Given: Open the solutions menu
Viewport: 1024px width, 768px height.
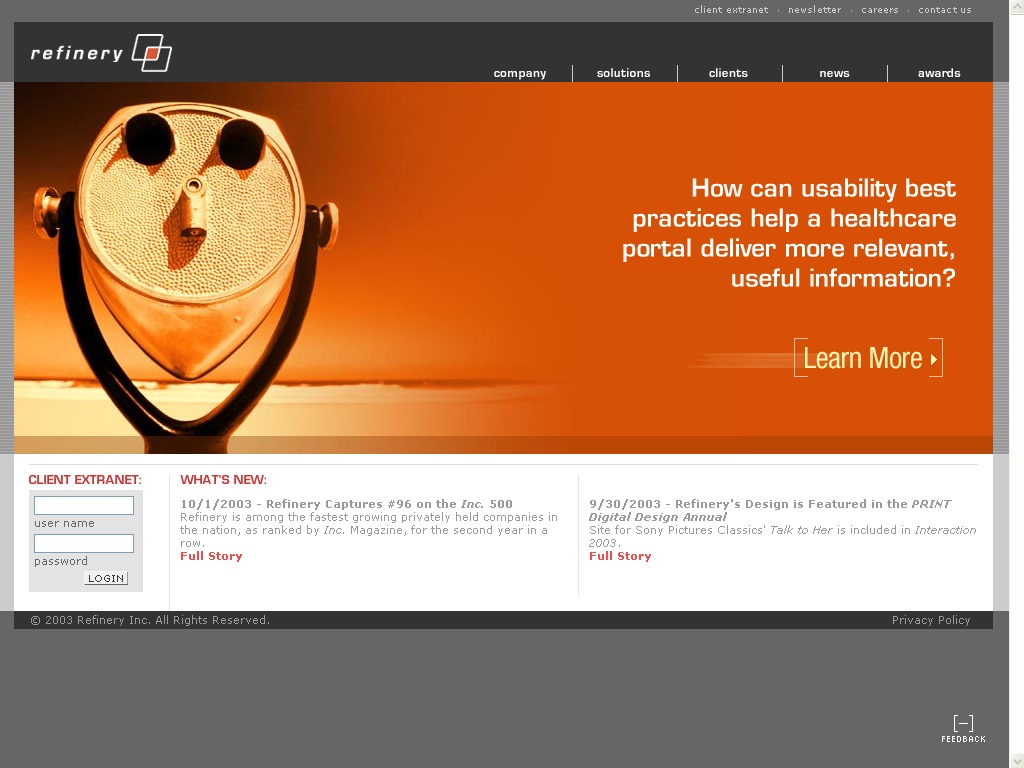Looking at the screenshot, I should click(623, 73).
